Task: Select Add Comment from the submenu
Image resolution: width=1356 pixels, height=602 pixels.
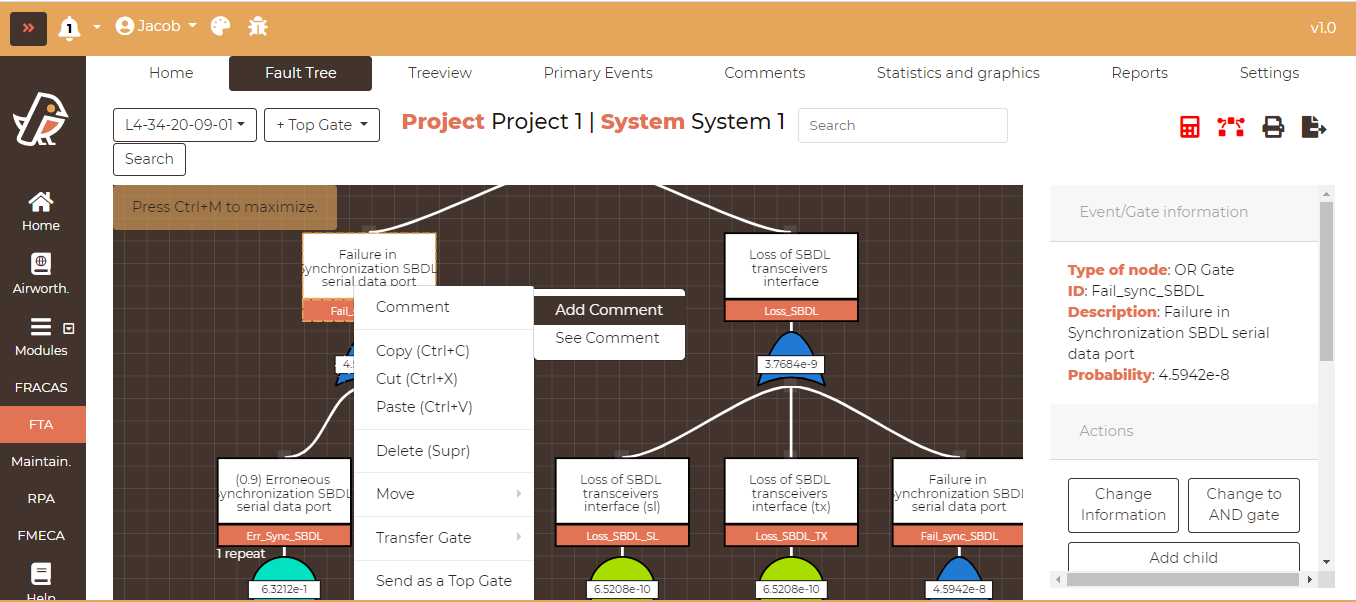Action: pos(608,310)
